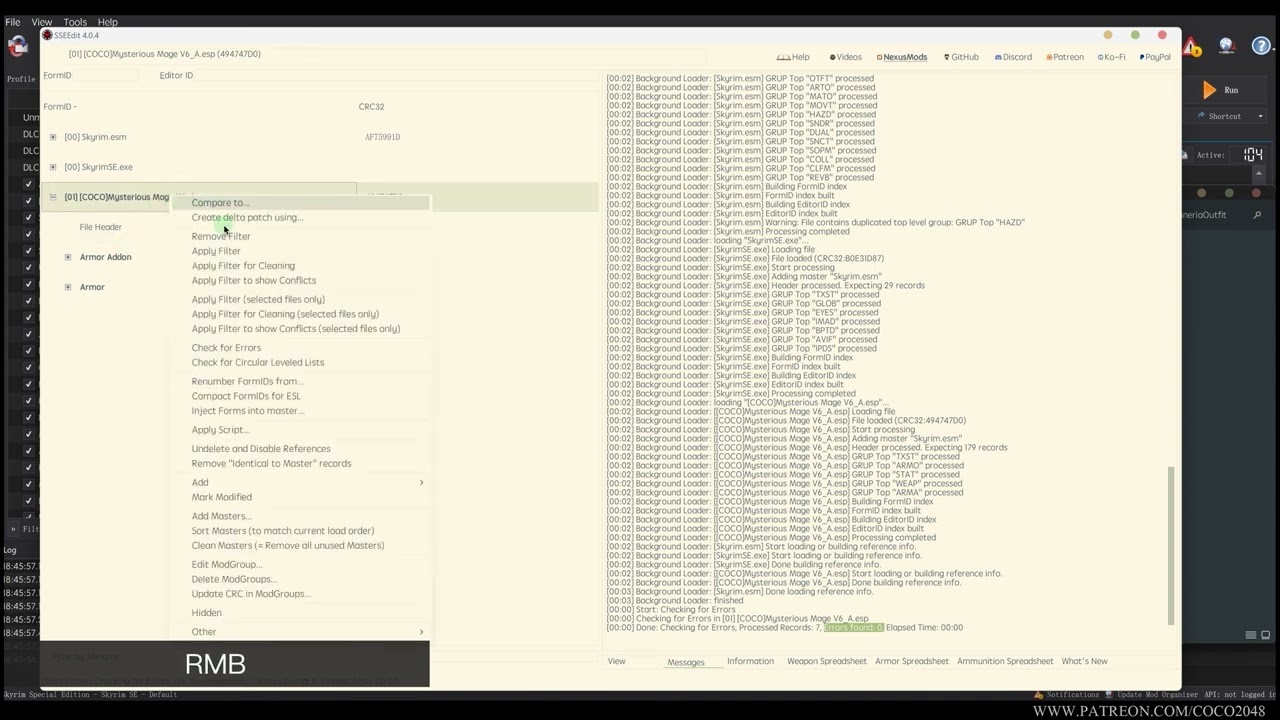The height and width of the screenshot is (720, 1280).
Task: Open the GitHub link
Action: pos(961,57)
